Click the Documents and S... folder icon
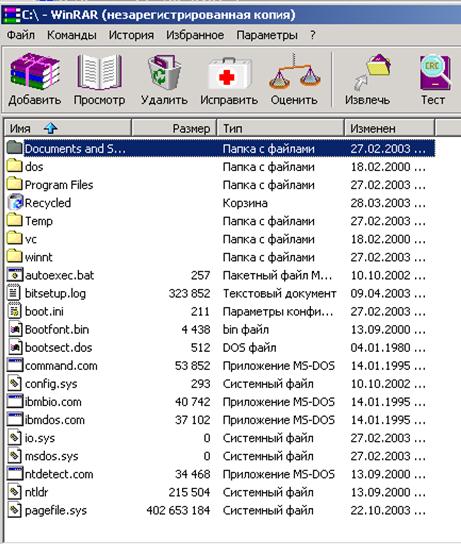This screenshot has width=461, height=544. pyautogui.click(x=15, y=148)
